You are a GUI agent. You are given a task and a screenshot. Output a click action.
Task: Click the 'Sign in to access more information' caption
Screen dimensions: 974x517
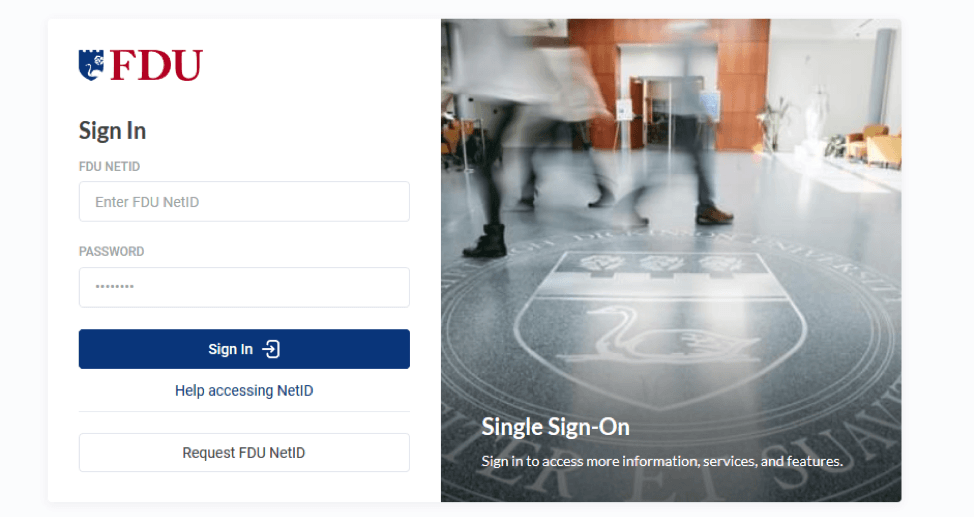click(x=662, y=461)
